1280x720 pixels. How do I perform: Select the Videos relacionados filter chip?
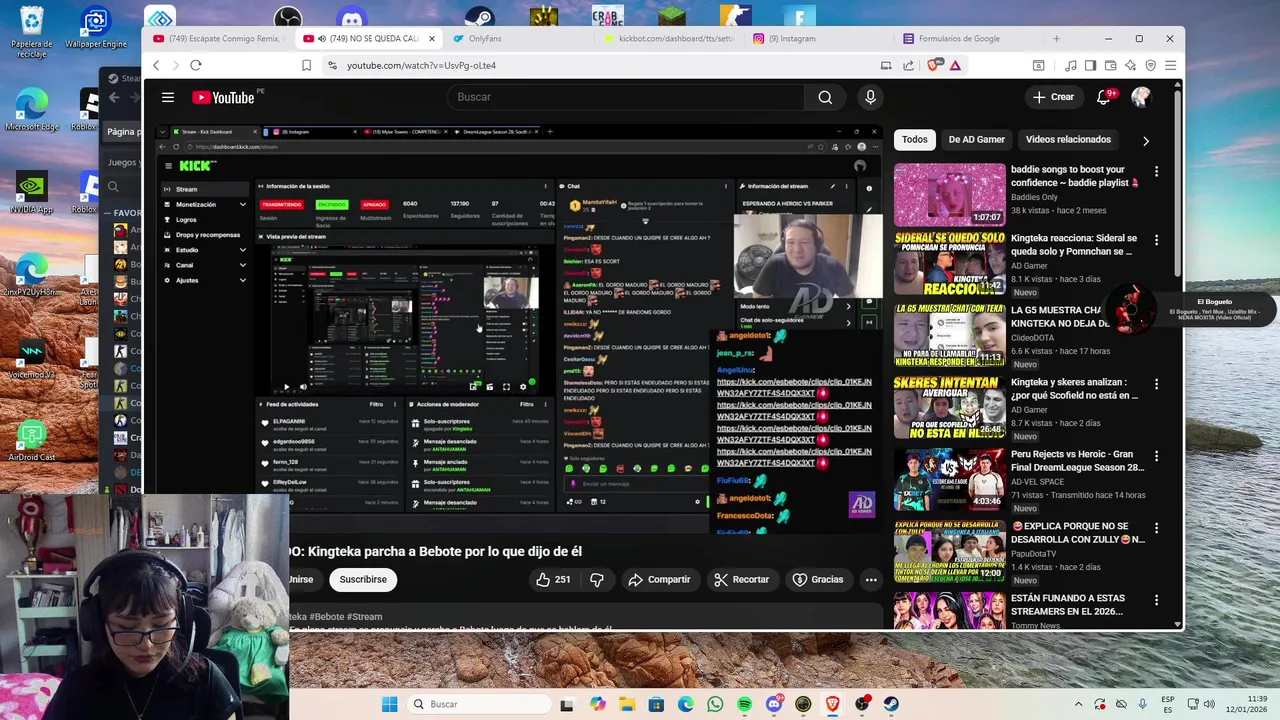click(1068, 139)
